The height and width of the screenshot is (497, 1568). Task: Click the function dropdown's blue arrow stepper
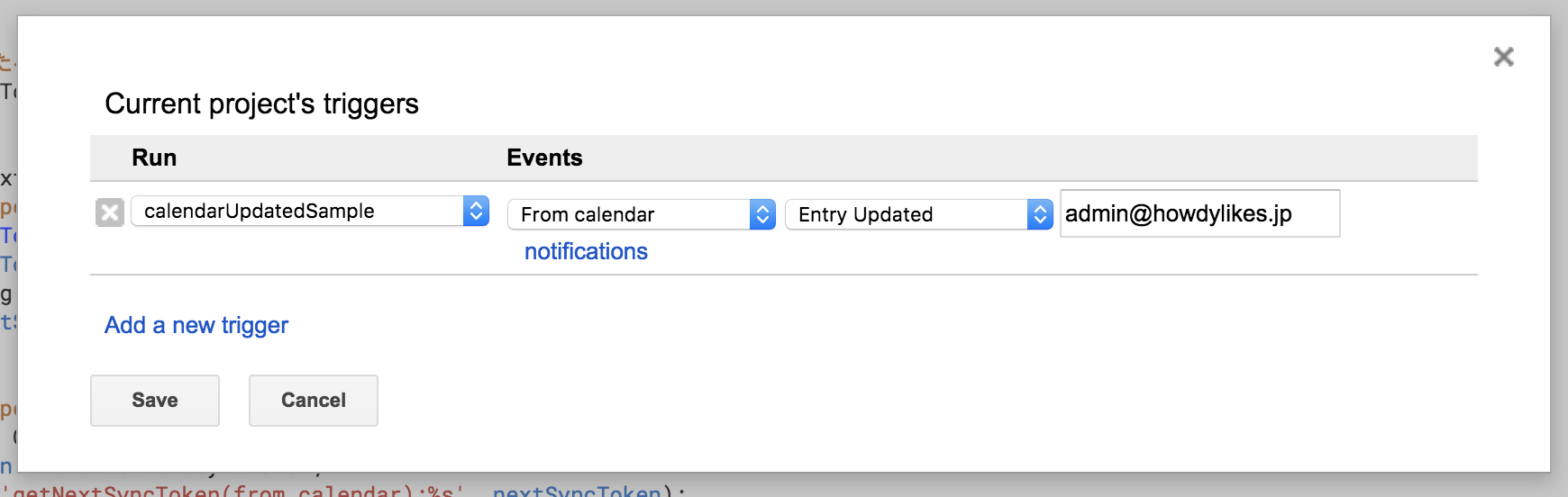coord(476,211)
